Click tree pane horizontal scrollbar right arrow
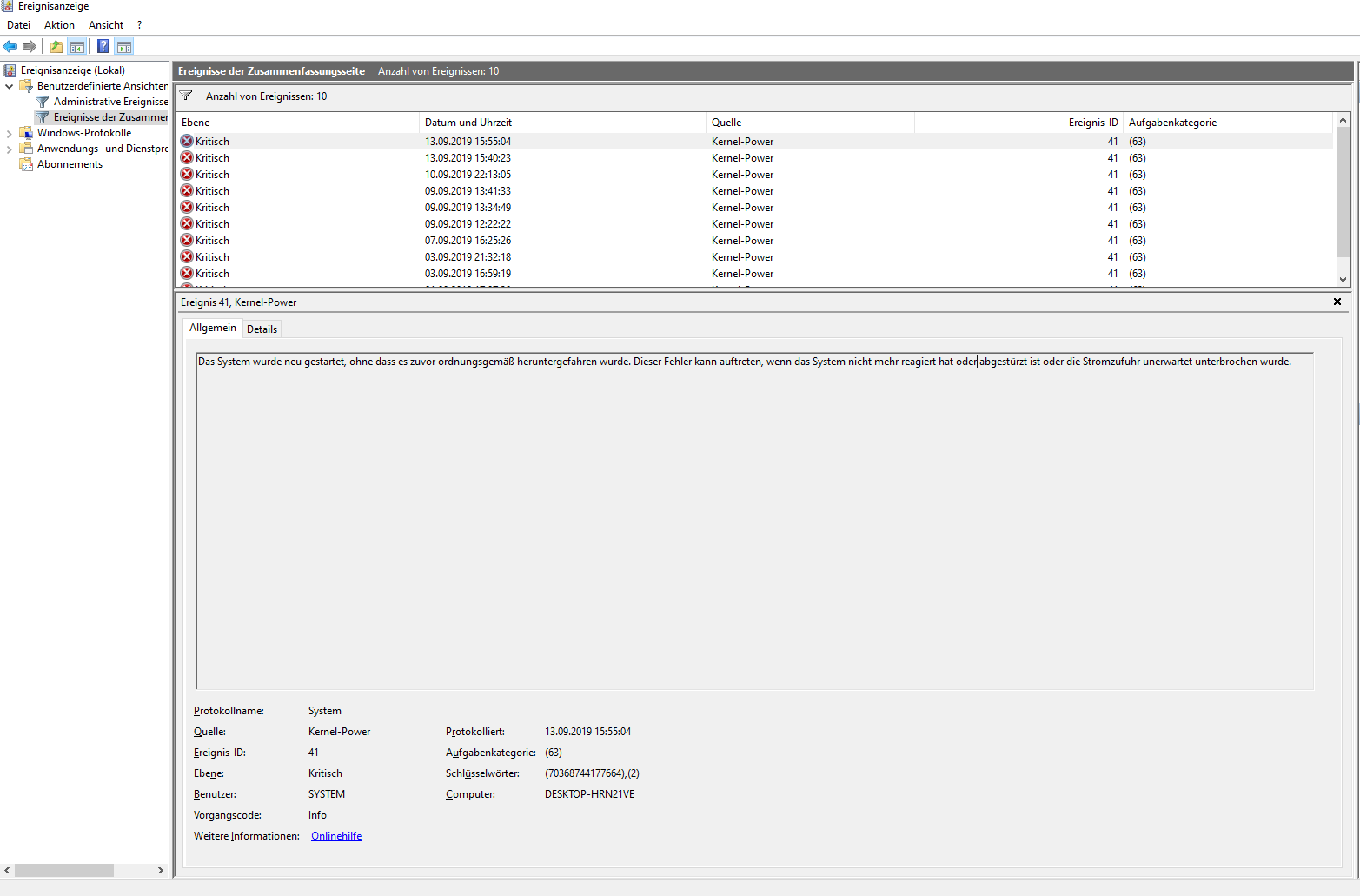 coord(160,870)
